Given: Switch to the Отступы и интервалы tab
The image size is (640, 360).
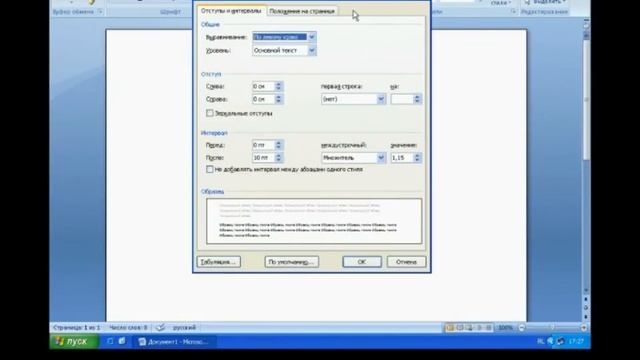Looking at the screenshot, I should click(x=231, y=11).
